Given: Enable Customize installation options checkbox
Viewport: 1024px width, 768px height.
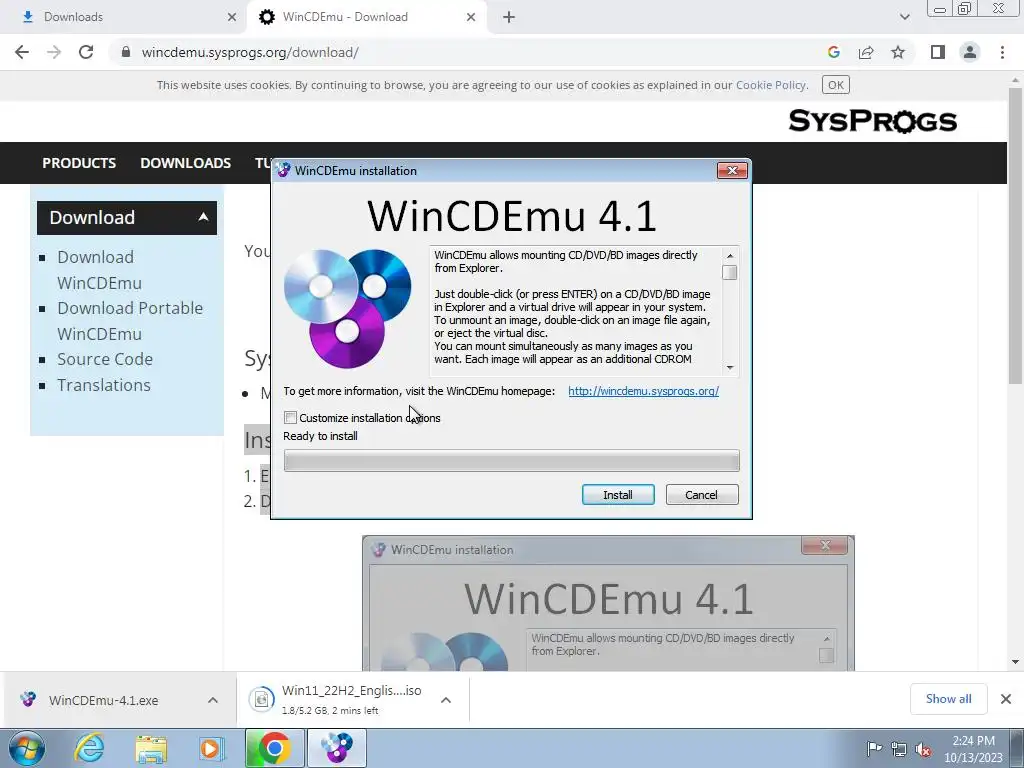Looking at the screenshot, I should pos(291,417).
